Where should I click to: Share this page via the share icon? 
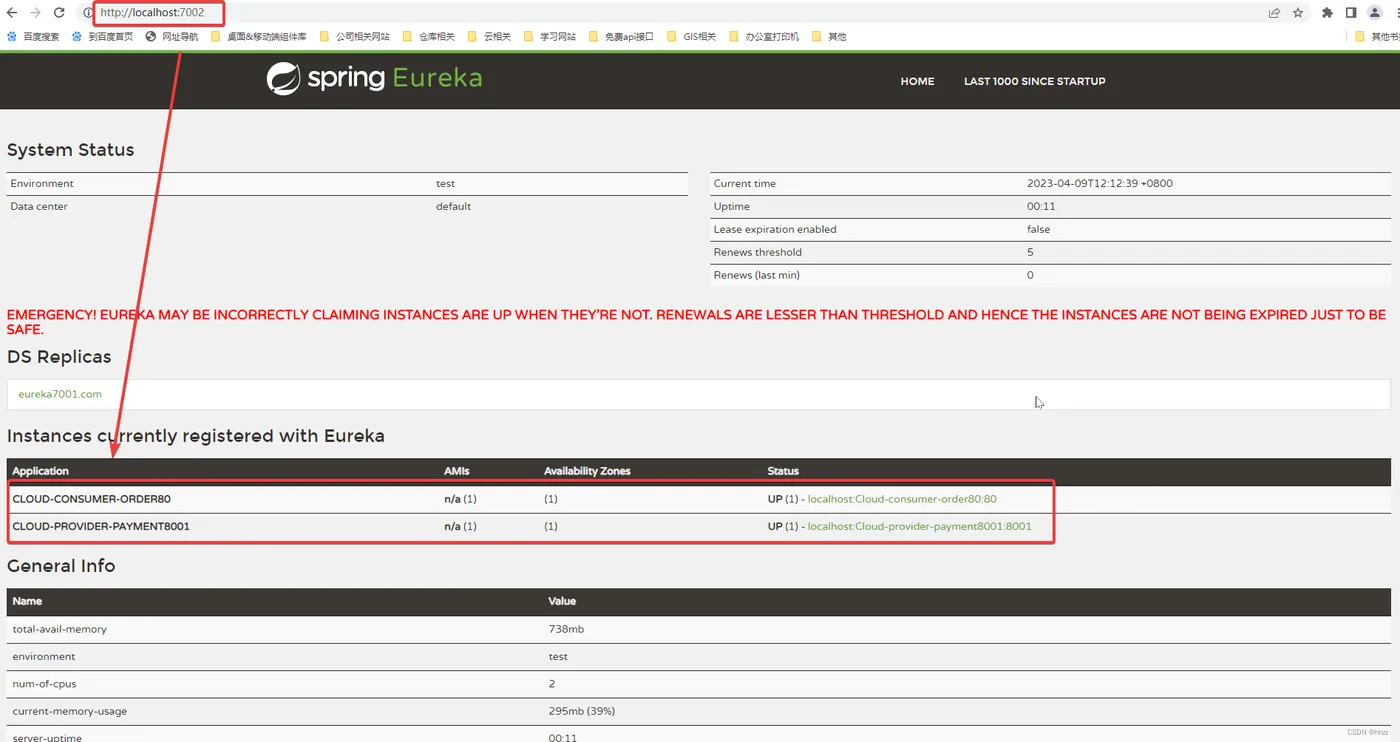coord(1274,13)
